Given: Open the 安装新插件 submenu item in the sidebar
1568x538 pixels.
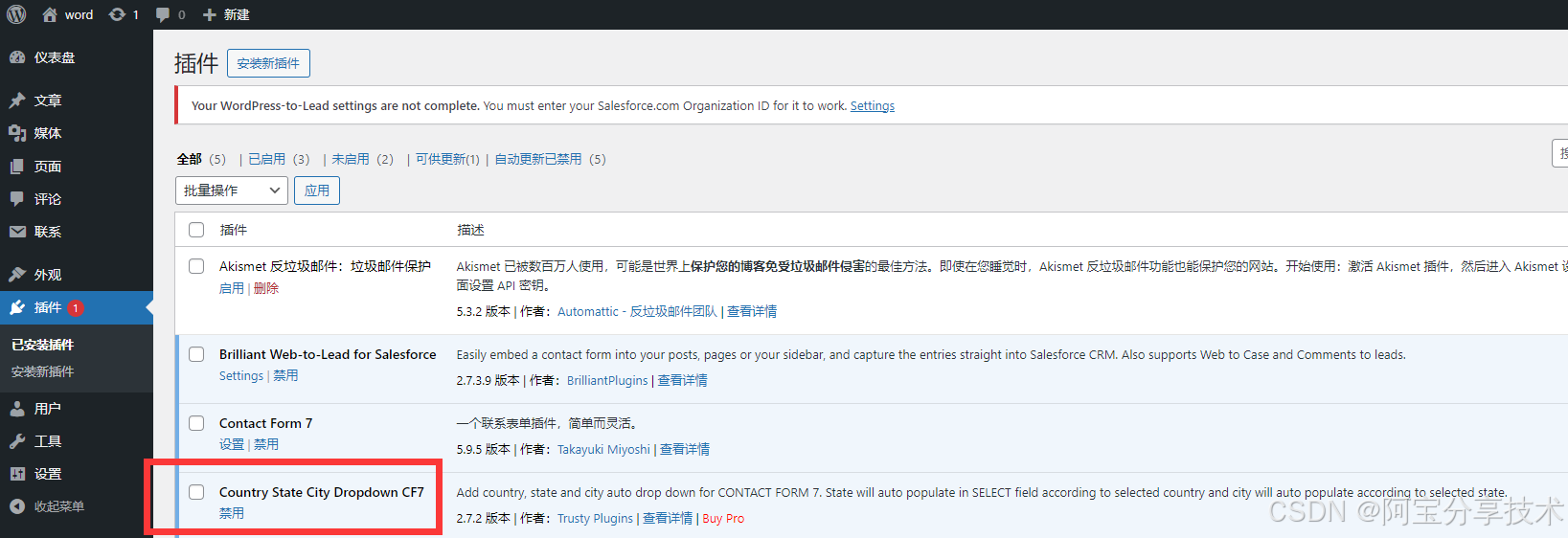Looking at the screenshot, I should point(43,371).
